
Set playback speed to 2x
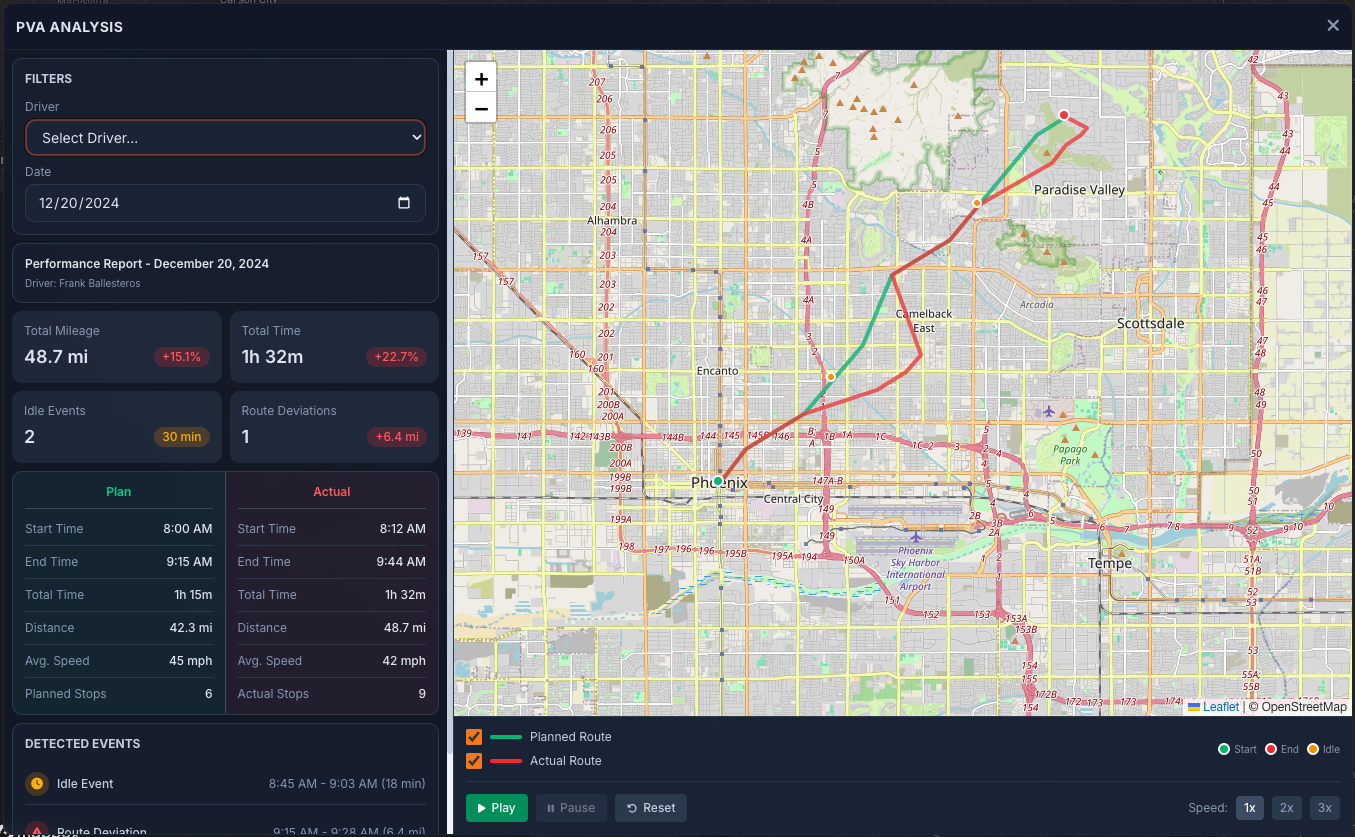[1287, 808]
